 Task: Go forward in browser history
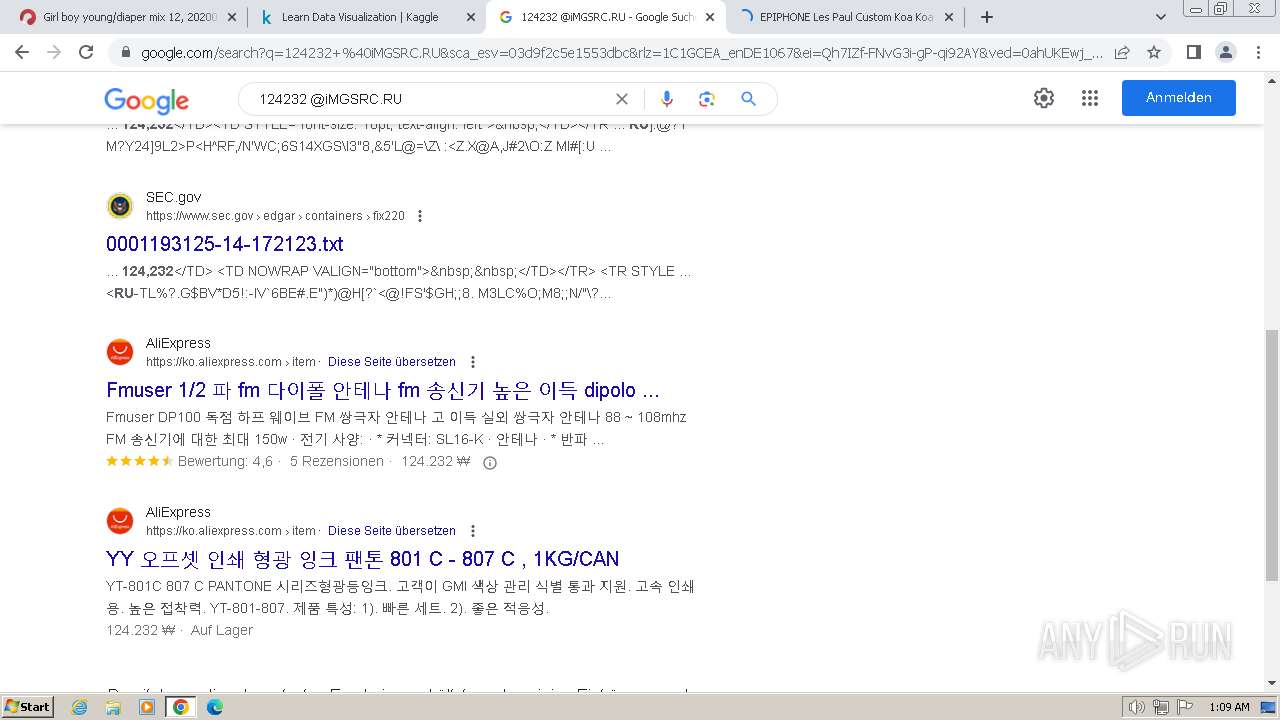54,52
